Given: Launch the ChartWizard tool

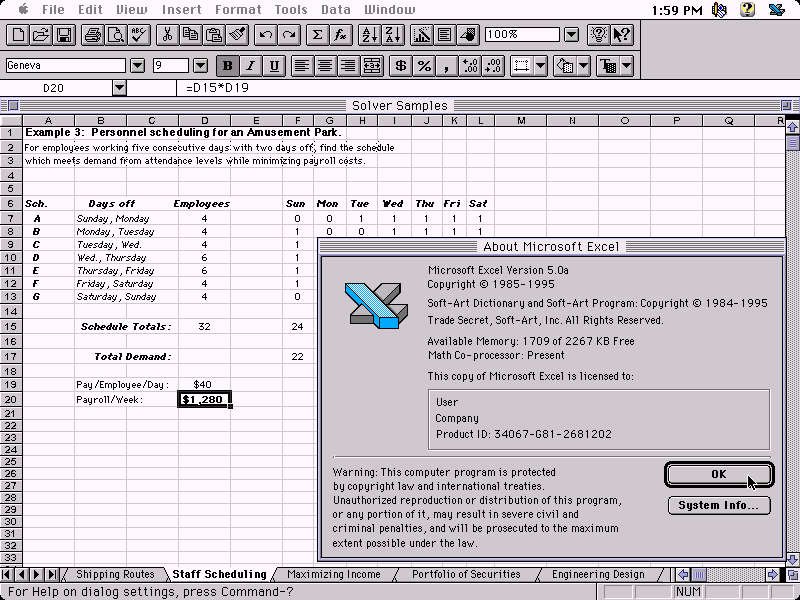Looking at the screenshot, I should point(421,35).
